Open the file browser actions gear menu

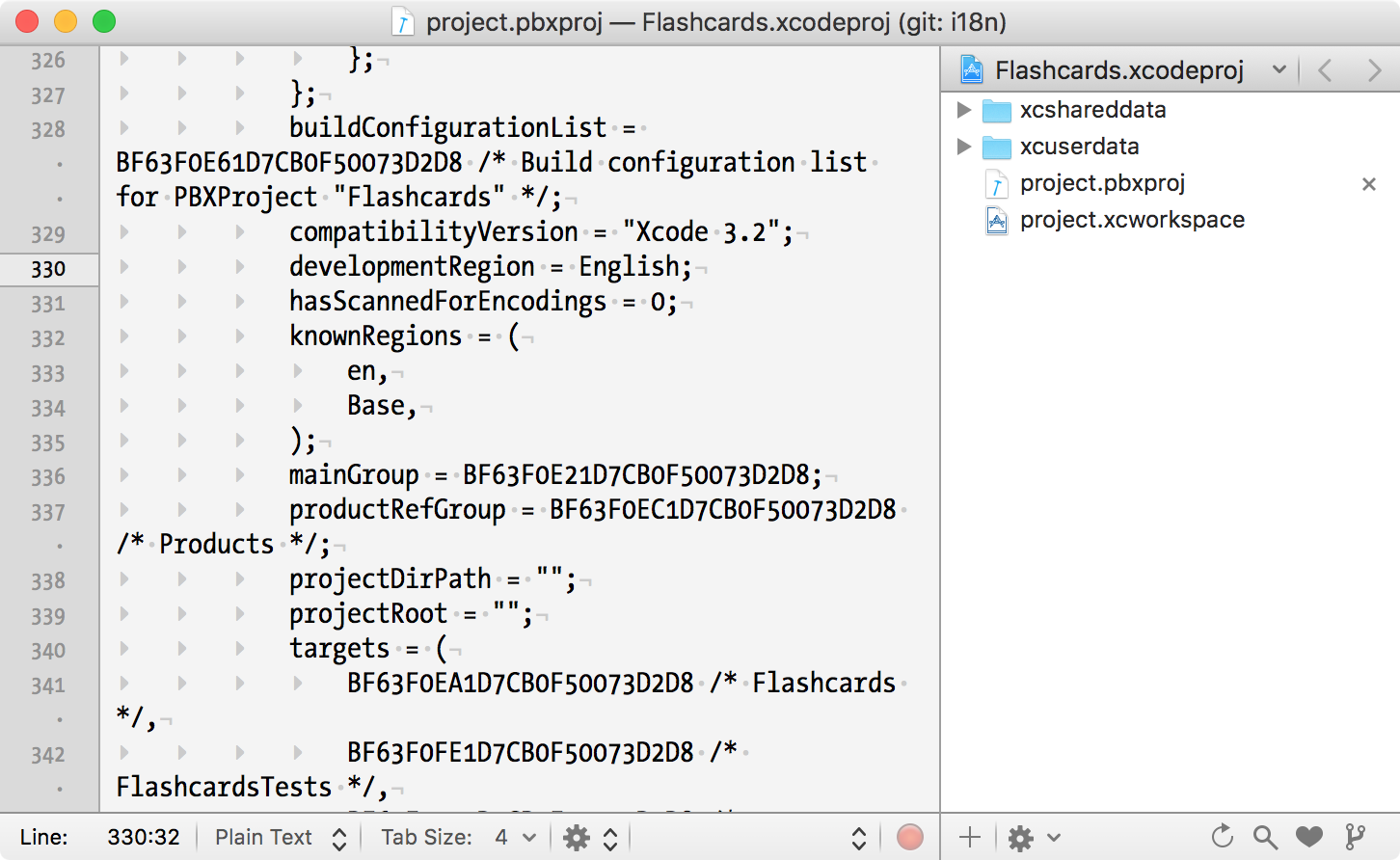pyautogui.click(x=1020, y=838)
